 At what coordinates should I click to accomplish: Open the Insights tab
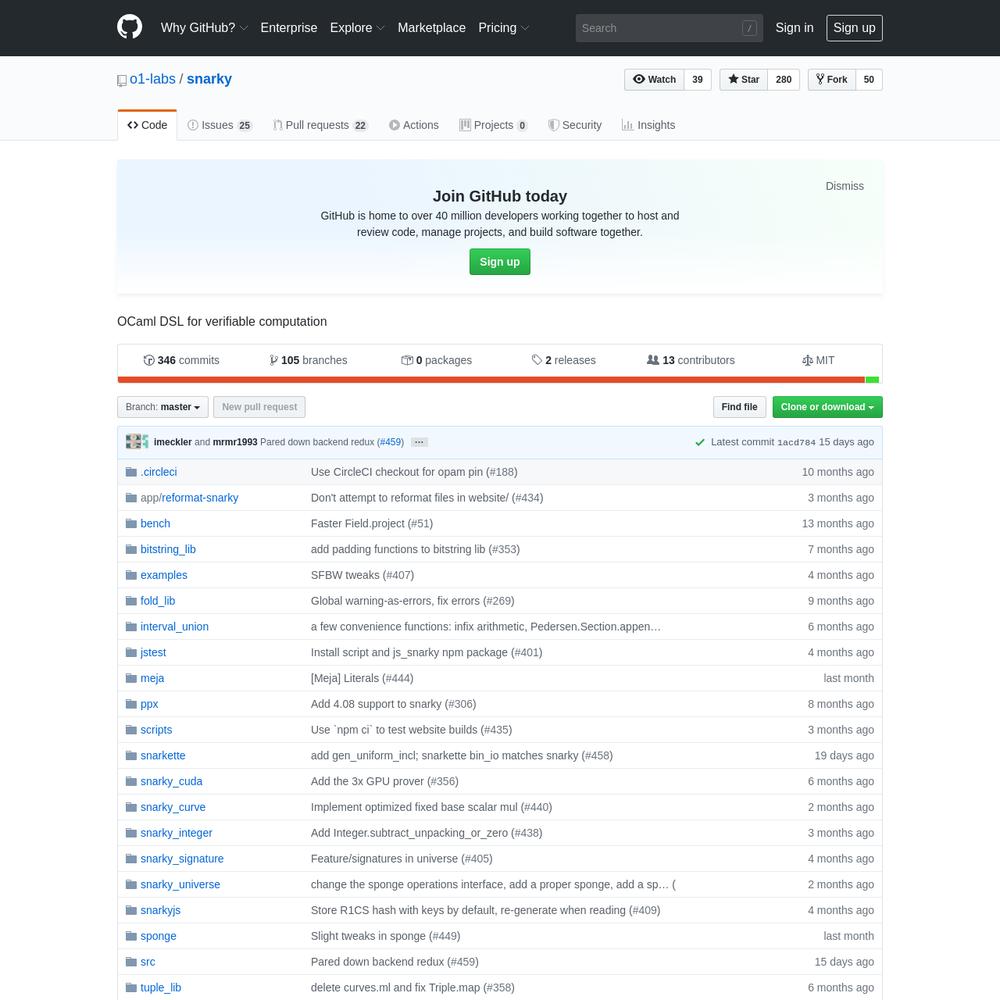click(x=649, y=125)
